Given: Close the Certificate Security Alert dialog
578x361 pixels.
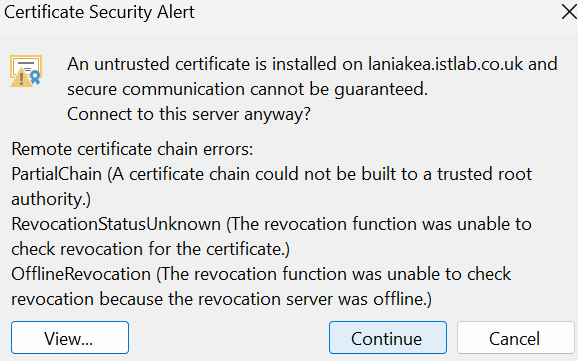Looking at the screenshot, I should (x=569, y=12).
